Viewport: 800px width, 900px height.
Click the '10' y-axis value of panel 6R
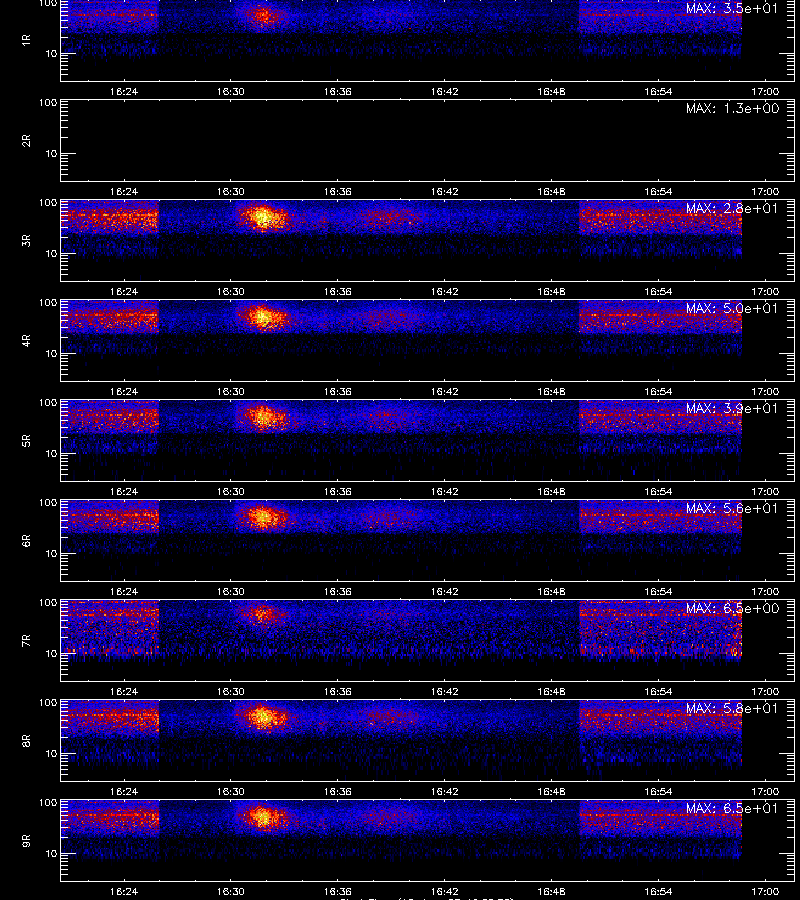coord(51,553)
